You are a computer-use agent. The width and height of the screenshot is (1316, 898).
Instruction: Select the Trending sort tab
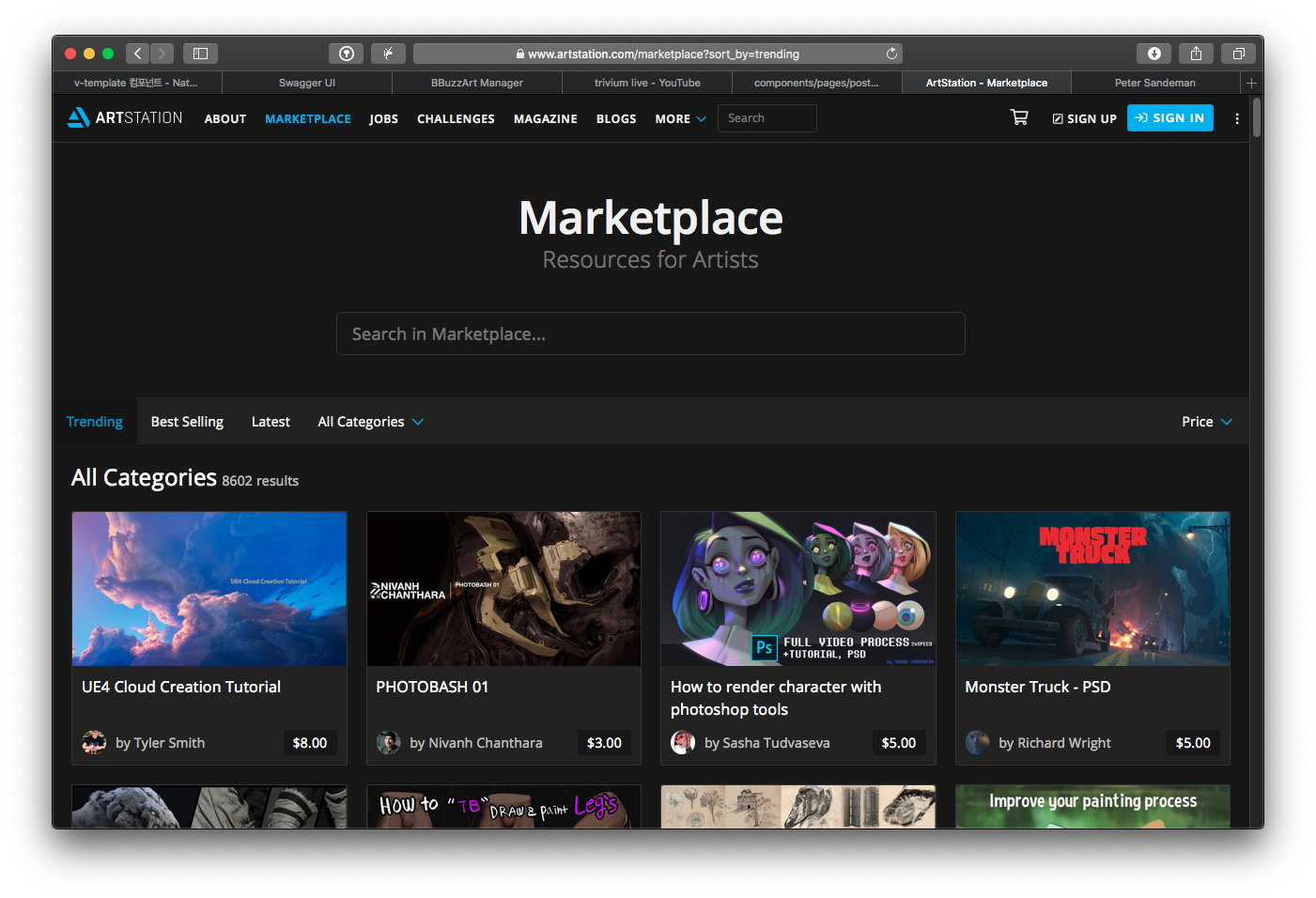95,422
